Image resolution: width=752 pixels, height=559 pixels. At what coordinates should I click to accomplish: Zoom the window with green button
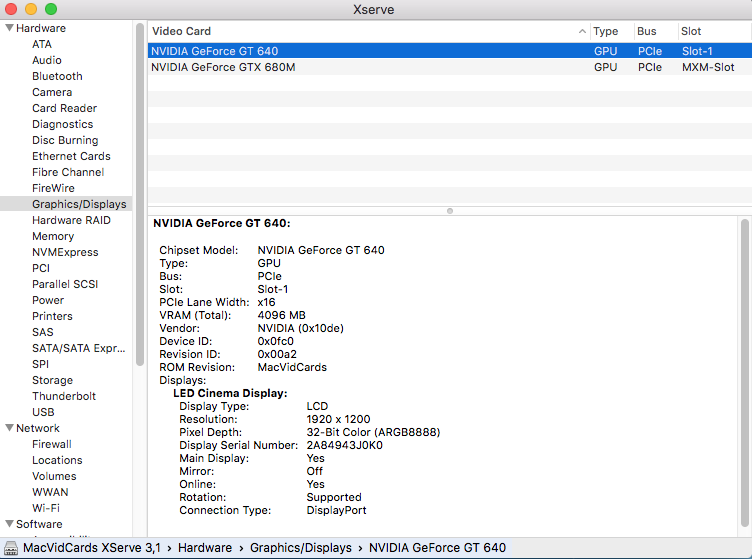pyautogui.click(x=51, y=9)
